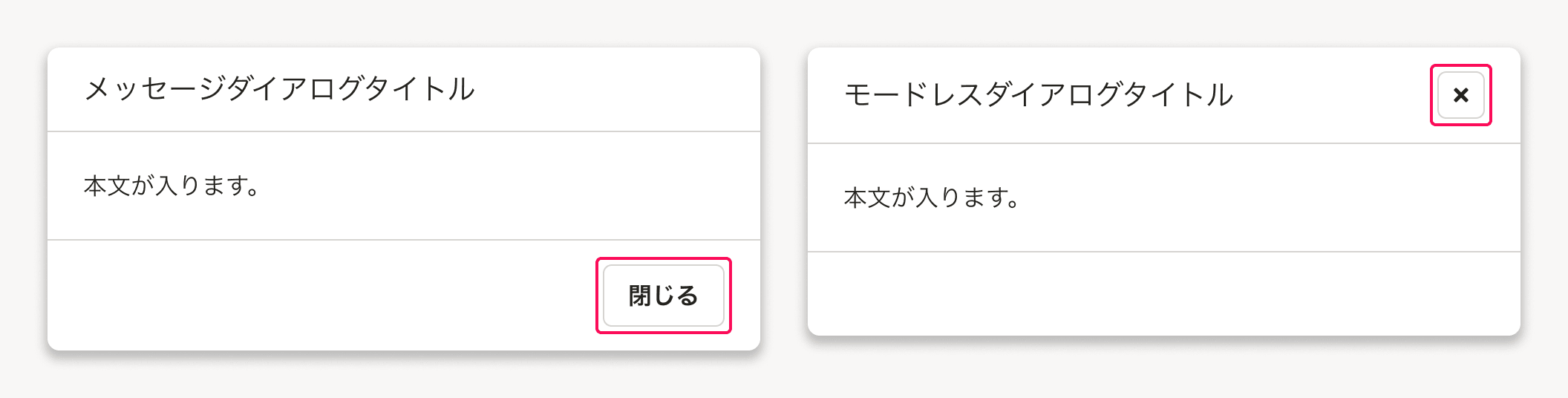The image size is (1568, 398).
Task: Click body text in the modeless dialog
Action: [932, 198]
